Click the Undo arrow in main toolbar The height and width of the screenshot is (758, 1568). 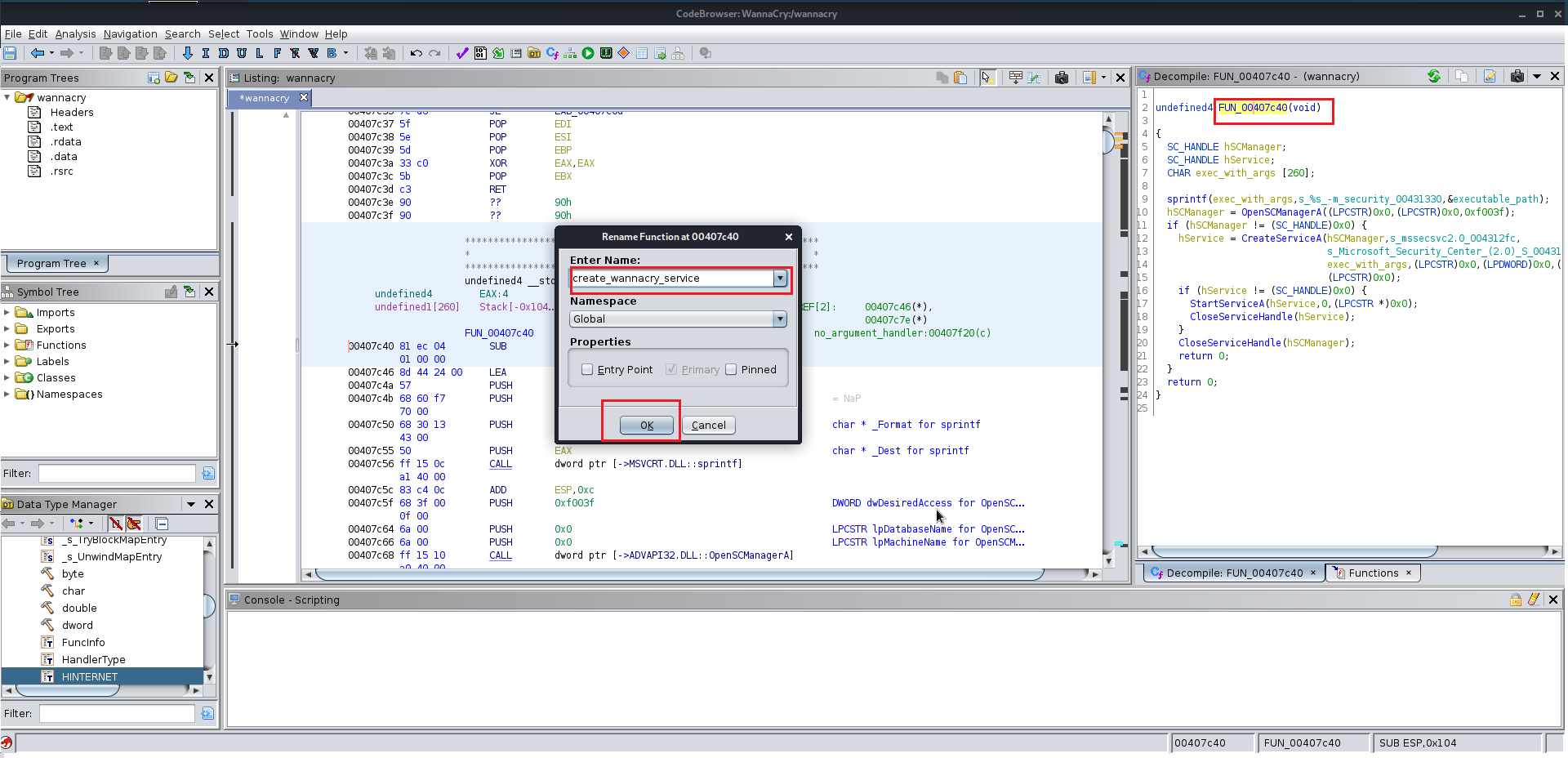click(x=416, y=53)
